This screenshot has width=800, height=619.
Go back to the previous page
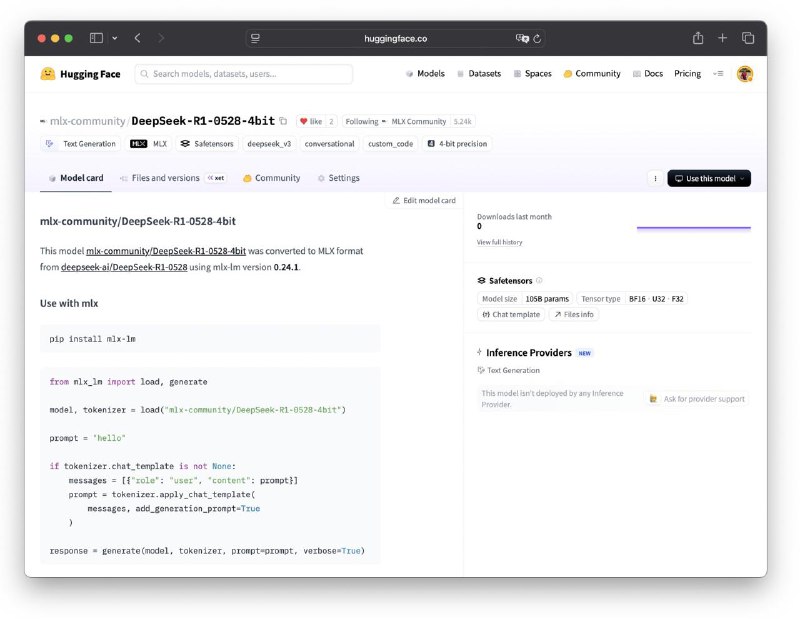[137, 38]
